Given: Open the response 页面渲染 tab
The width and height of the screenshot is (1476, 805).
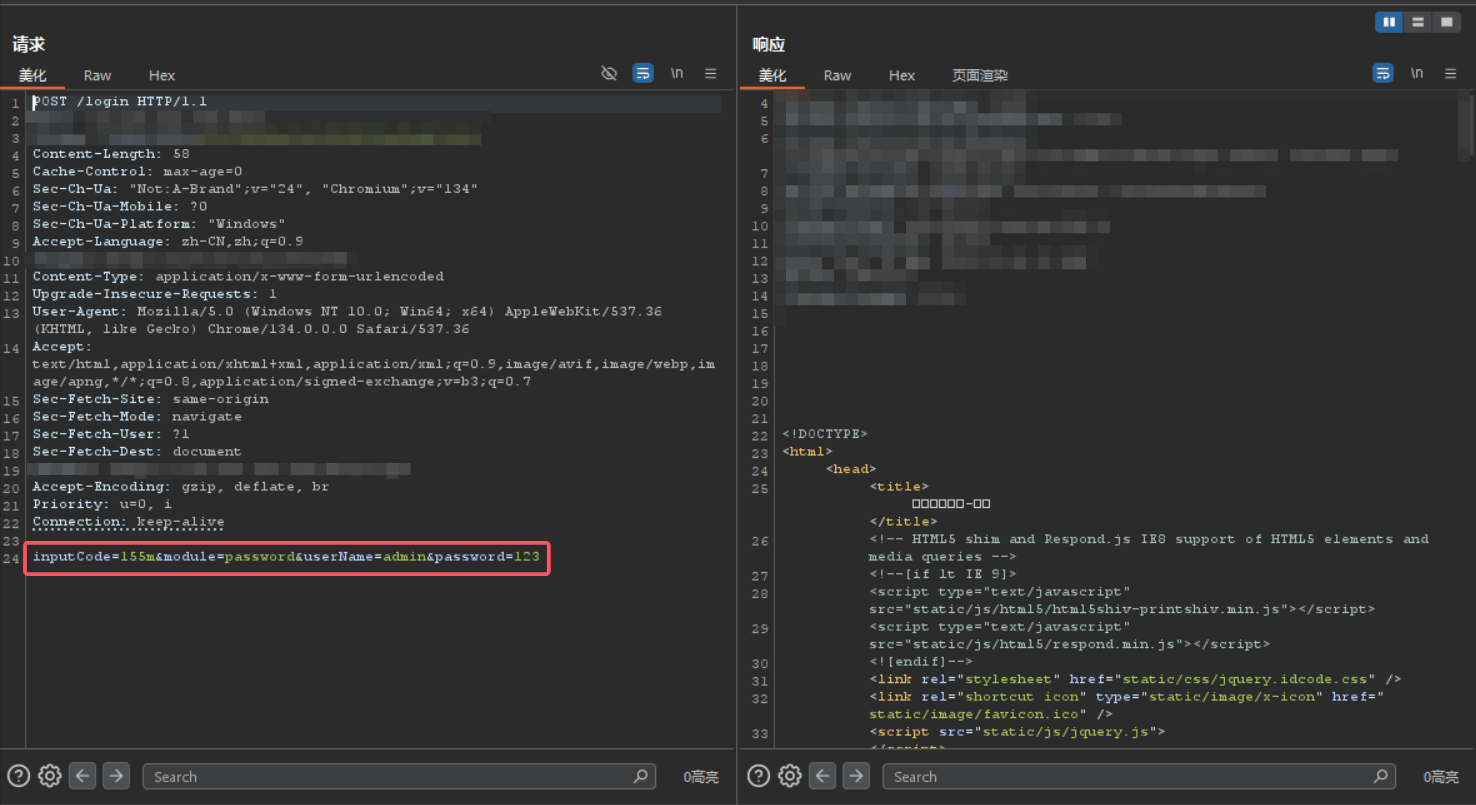Looking at the screenshot, I should tap(980, 75).
